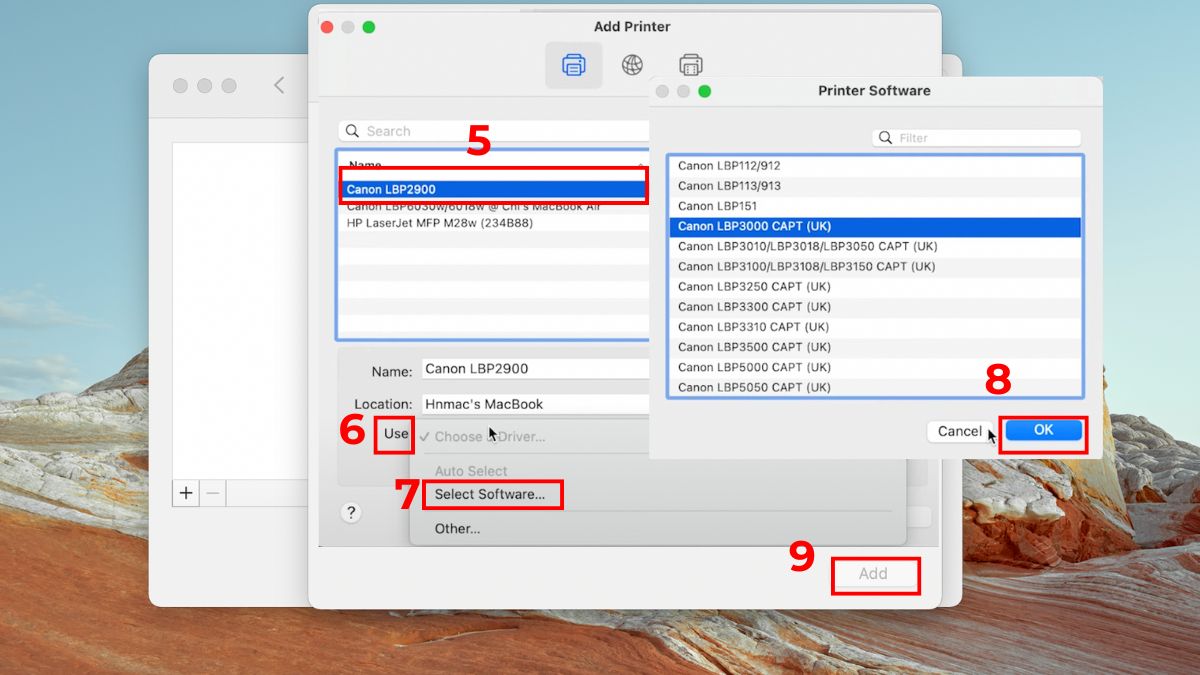Choose Canon LBP151 driver

tap(875, 206)
